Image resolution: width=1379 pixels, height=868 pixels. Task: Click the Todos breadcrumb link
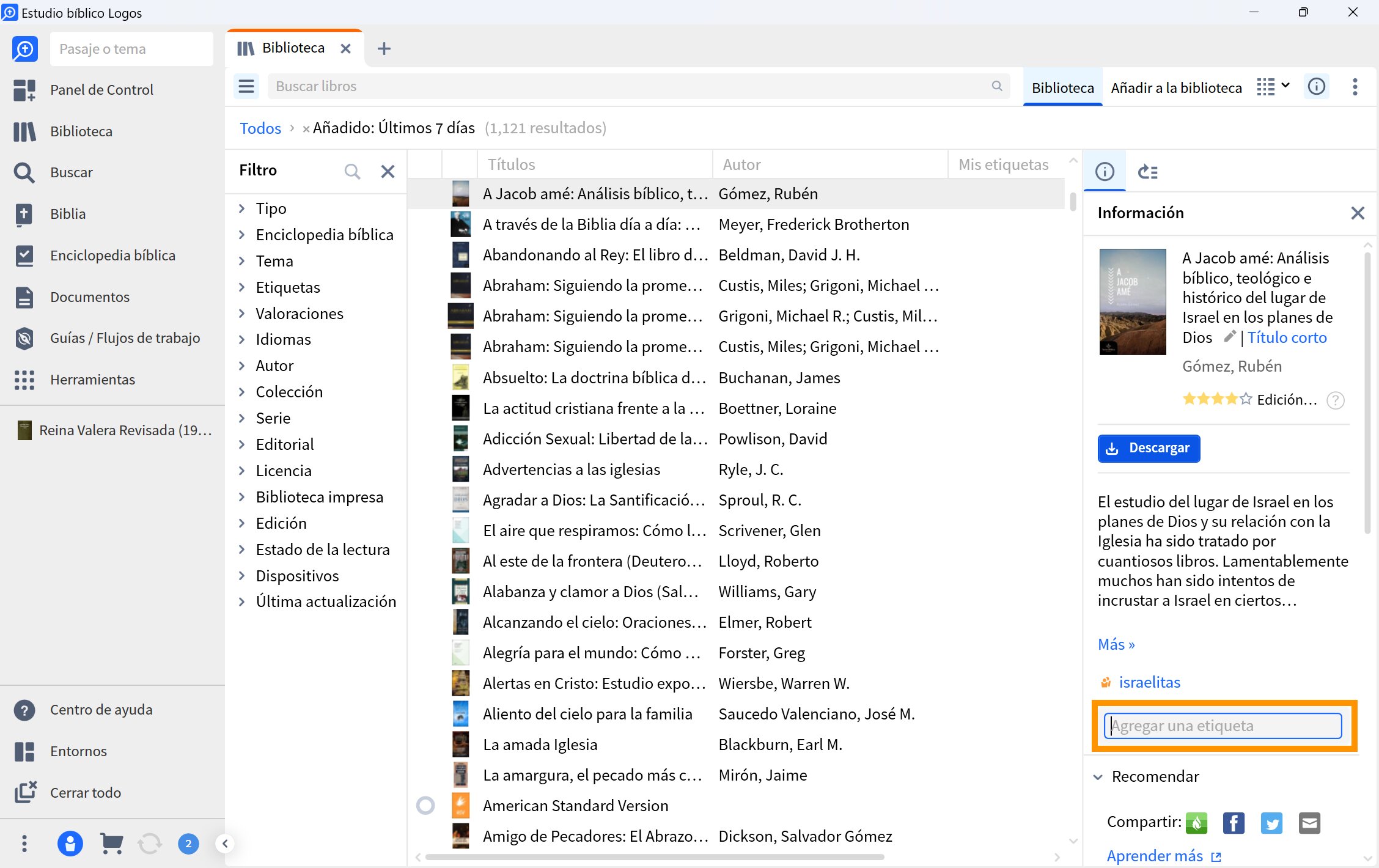tap(260, 128)
